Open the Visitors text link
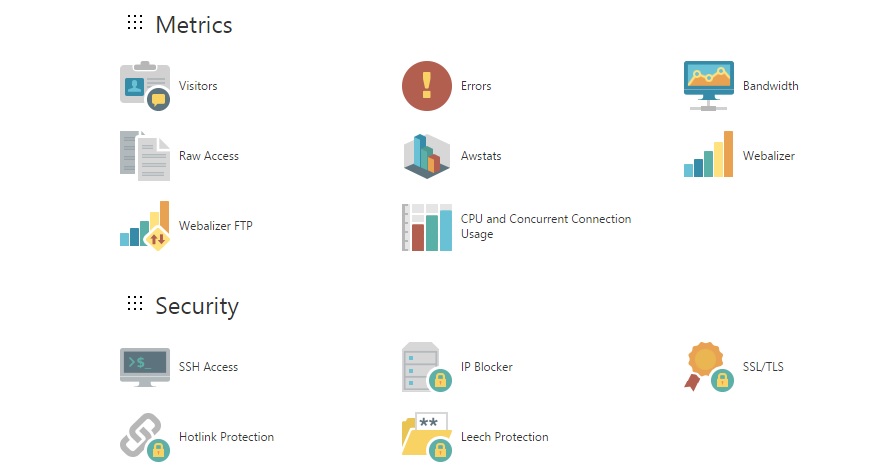This screenshot has width=873, height=474. pos(198,86)
